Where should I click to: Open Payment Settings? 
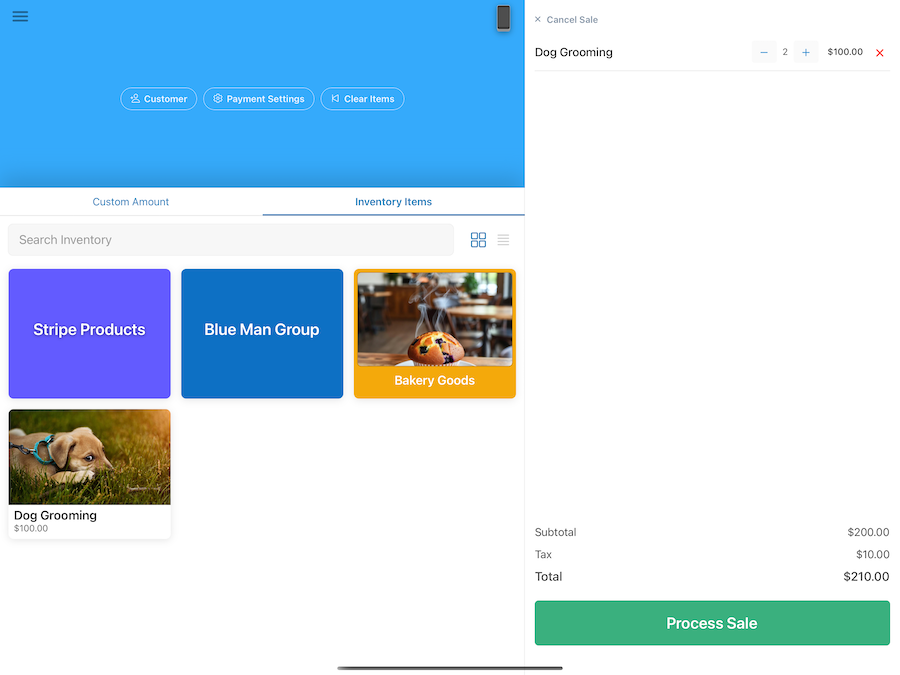click(x=259, y=99)
